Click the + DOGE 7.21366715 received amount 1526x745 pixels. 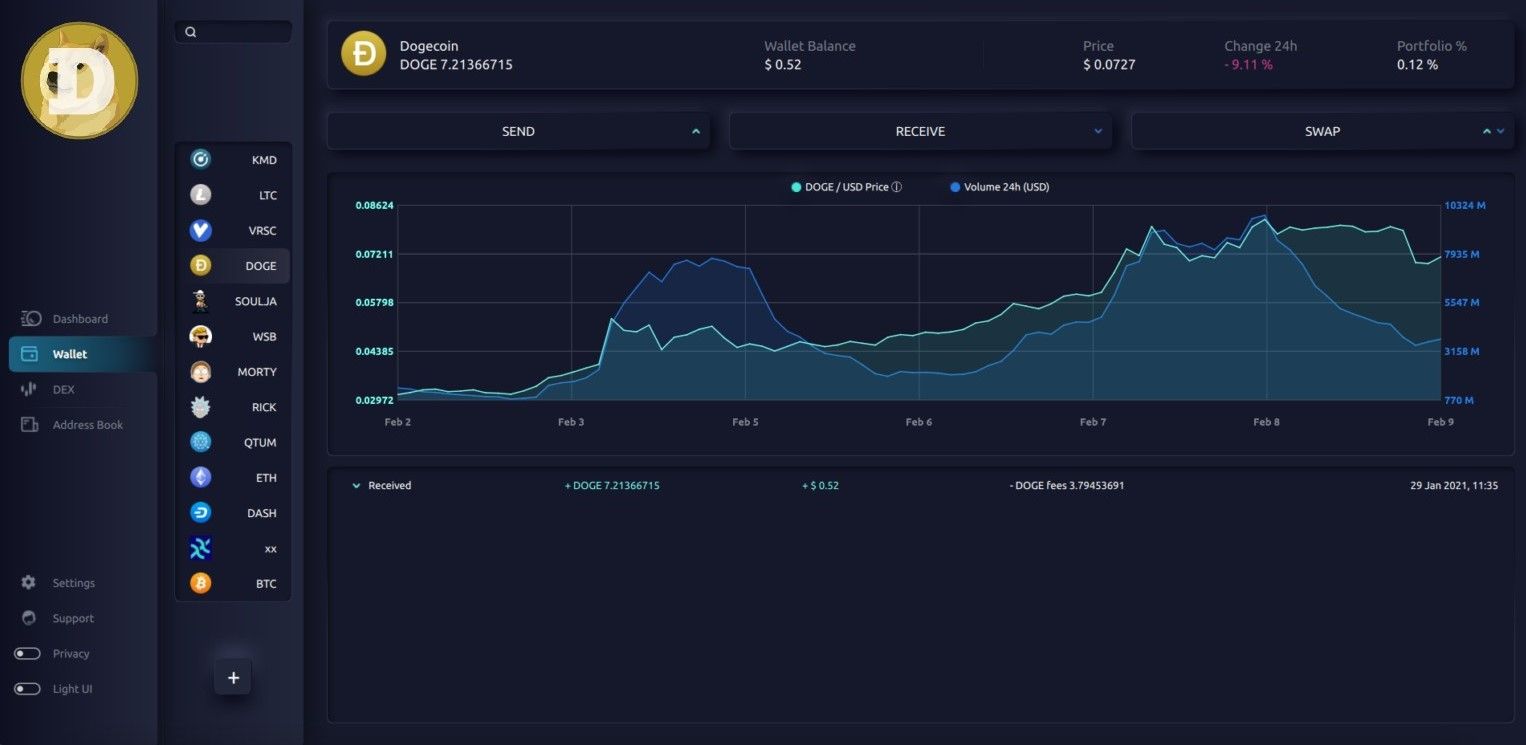click(x=612, y=486)
